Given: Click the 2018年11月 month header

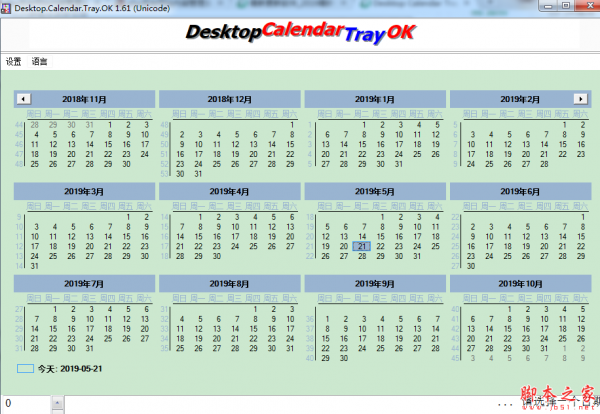Looking at the screenshot, I should [84, 99].
